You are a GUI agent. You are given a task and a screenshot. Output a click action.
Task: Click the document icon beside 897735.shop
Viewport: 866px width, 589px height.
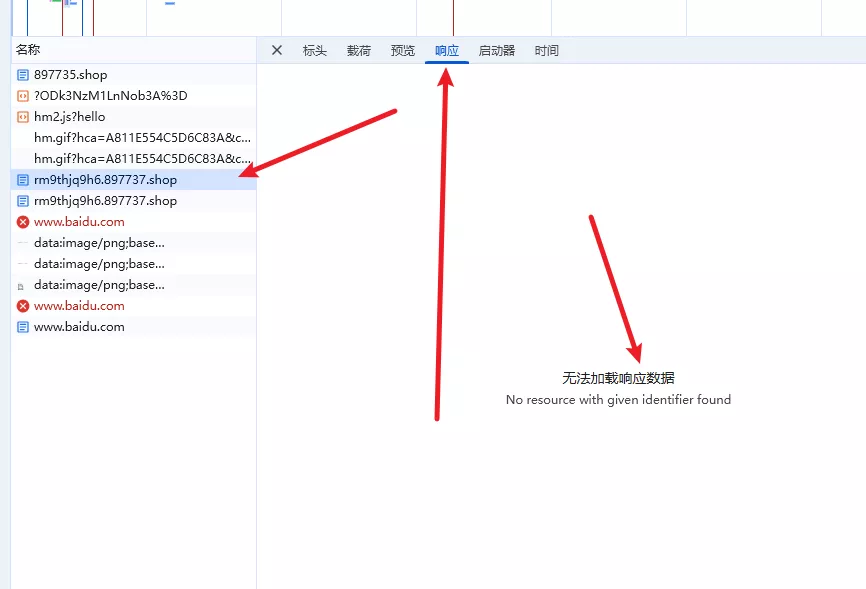[23, 75]
